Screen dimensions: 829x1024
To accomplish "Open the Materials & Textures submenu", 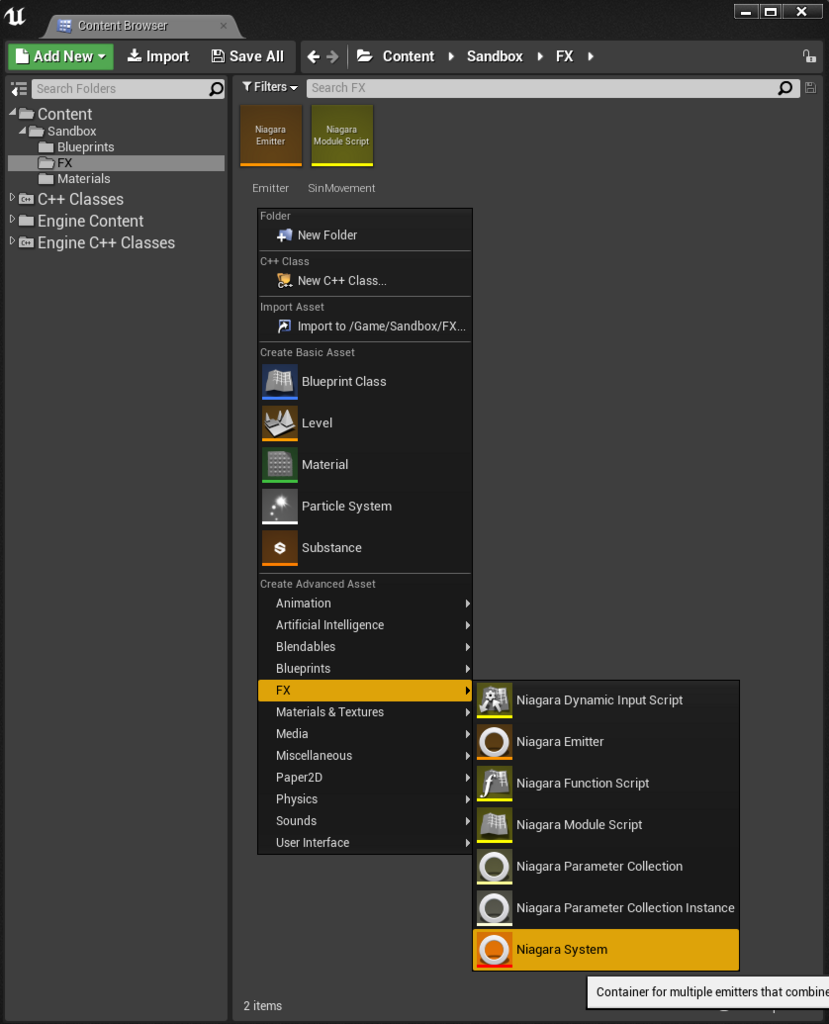I will (x=365, y=712).
